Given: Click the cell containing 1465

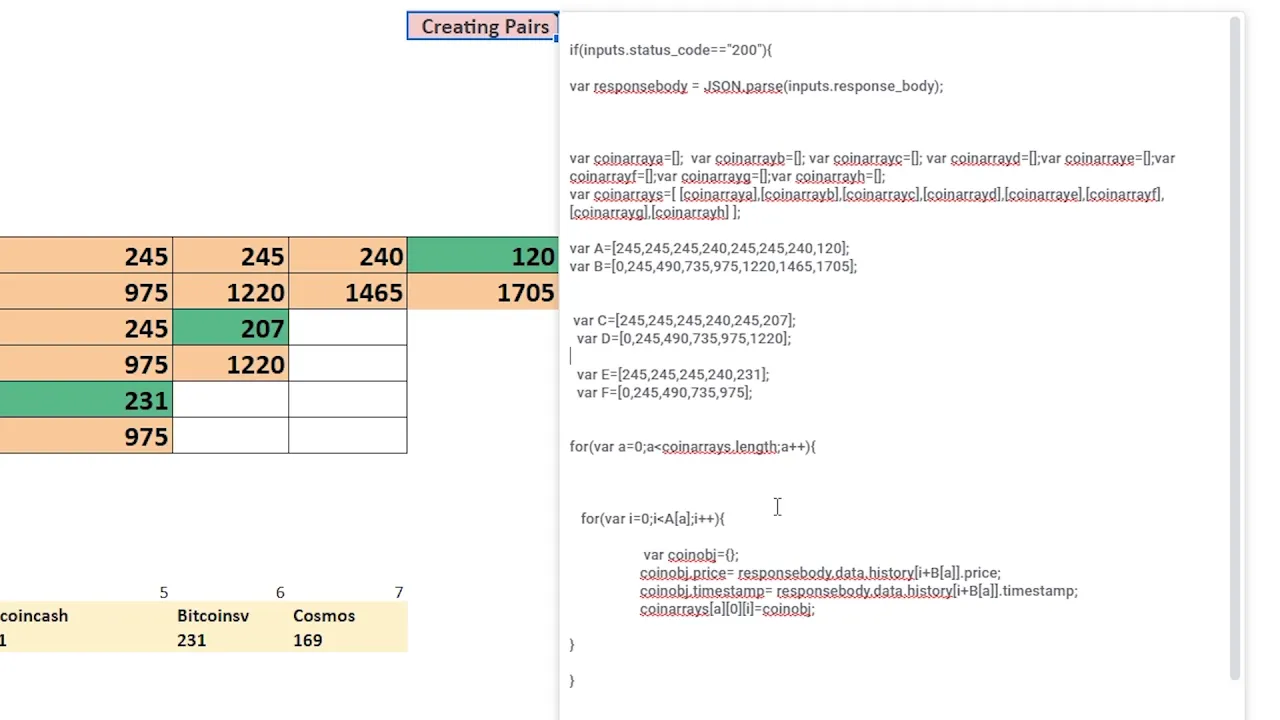Looking at the screenshot, I should coord(347,292).
